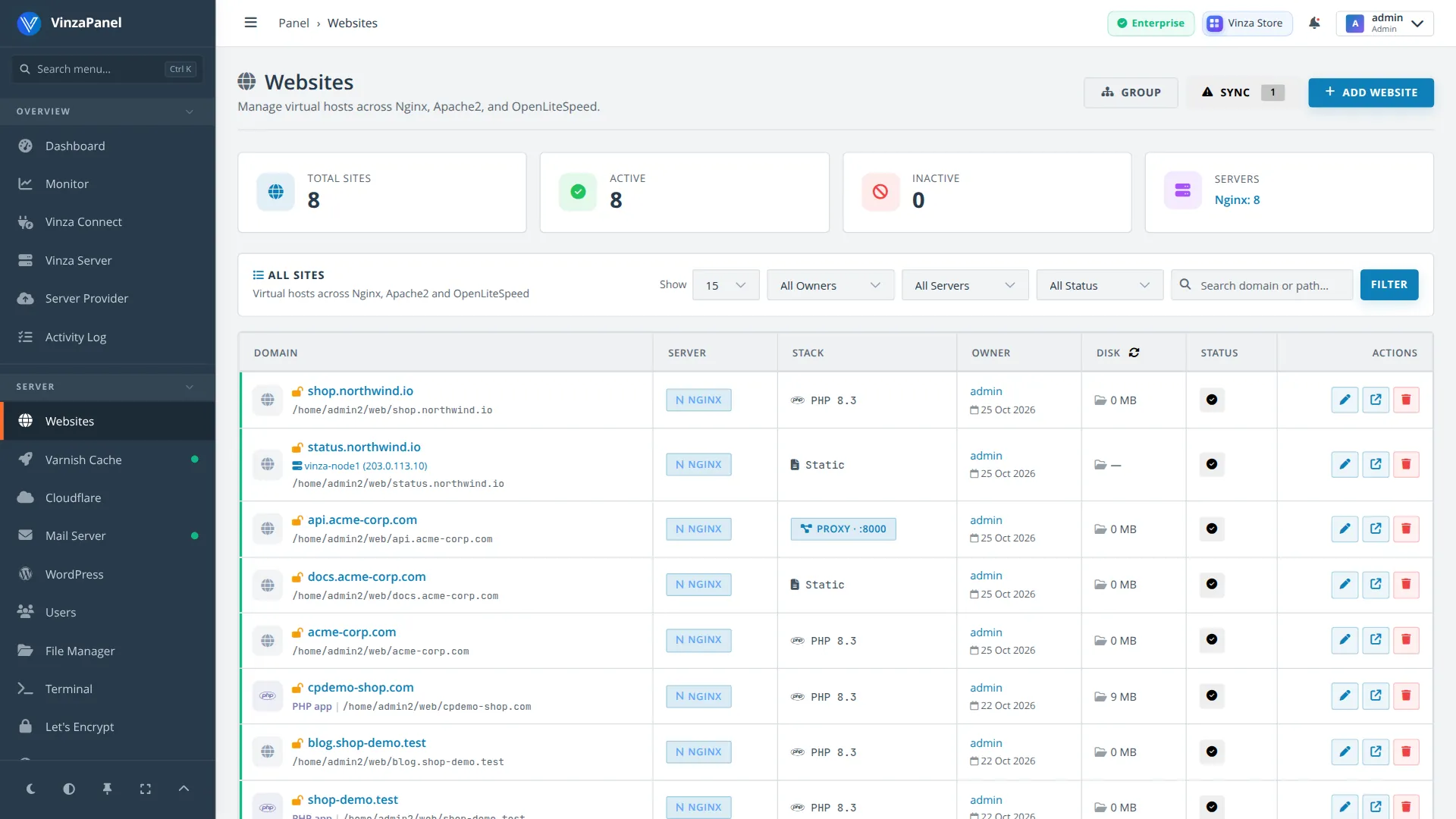
Task: Open shop.northwind.io domain link
Action: point(360,391)
